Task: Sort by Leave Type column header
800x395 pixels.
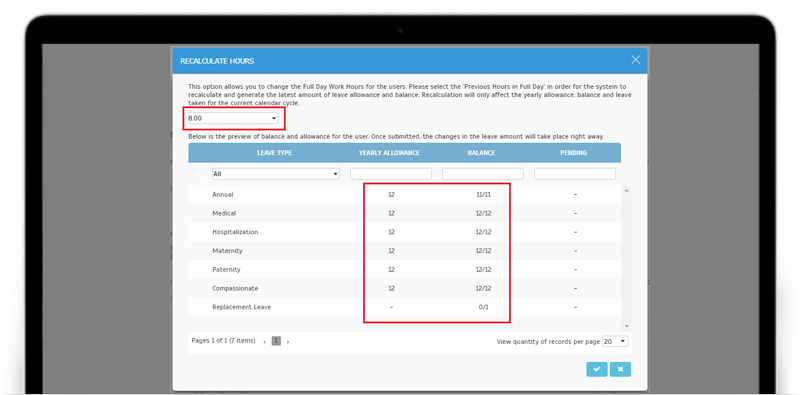Action: (x=274, y=153)
